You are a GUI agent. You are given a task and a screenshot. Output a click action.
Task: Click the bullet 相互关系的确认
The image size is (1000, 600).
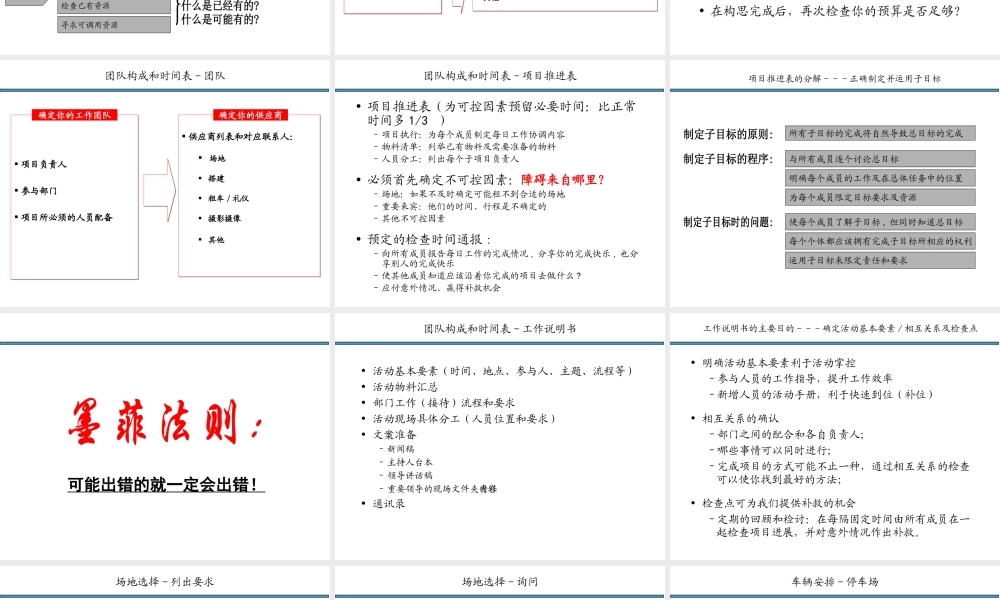coord(740,418)
